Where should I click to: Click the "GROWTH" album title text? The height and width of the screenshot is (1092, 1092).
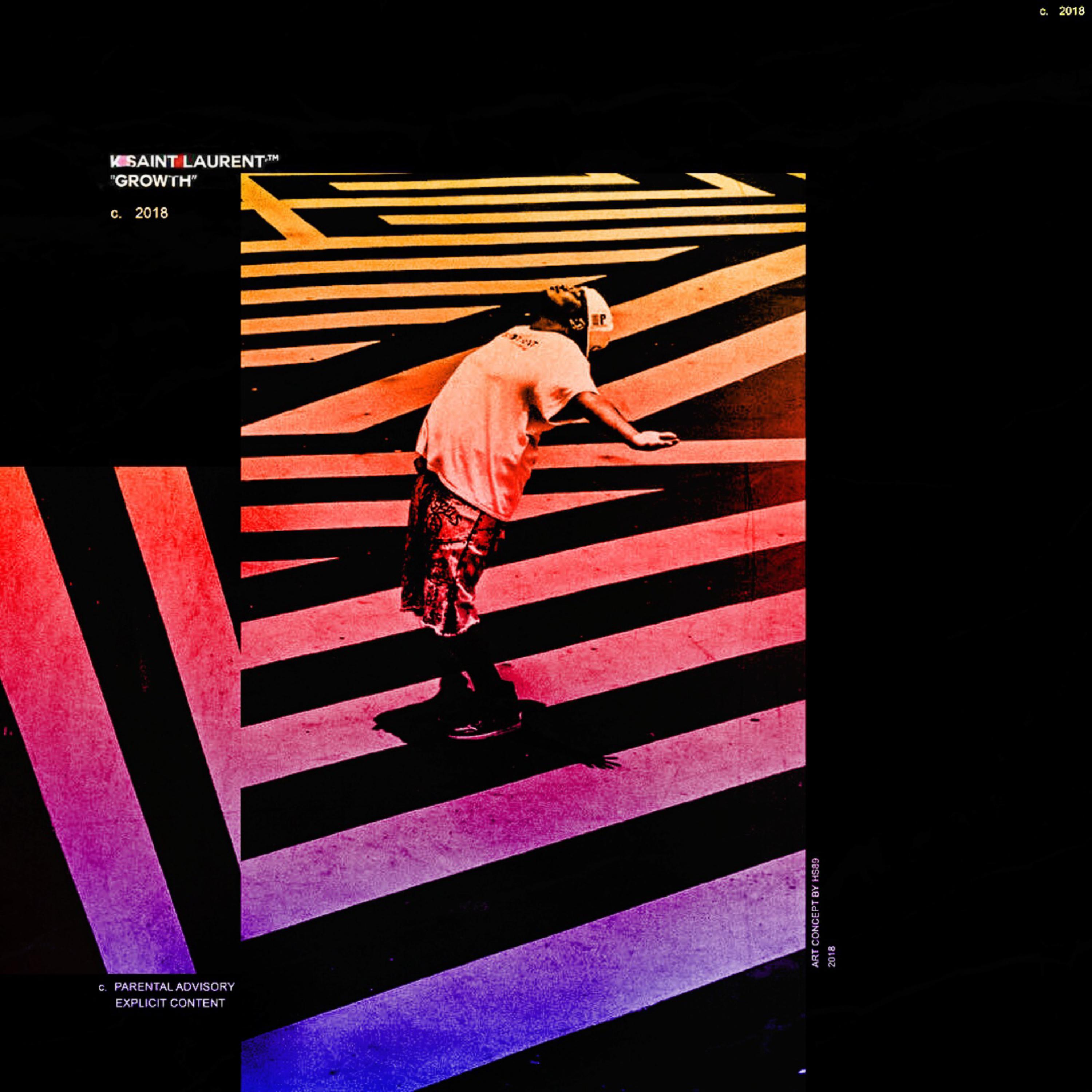point(154,181)
